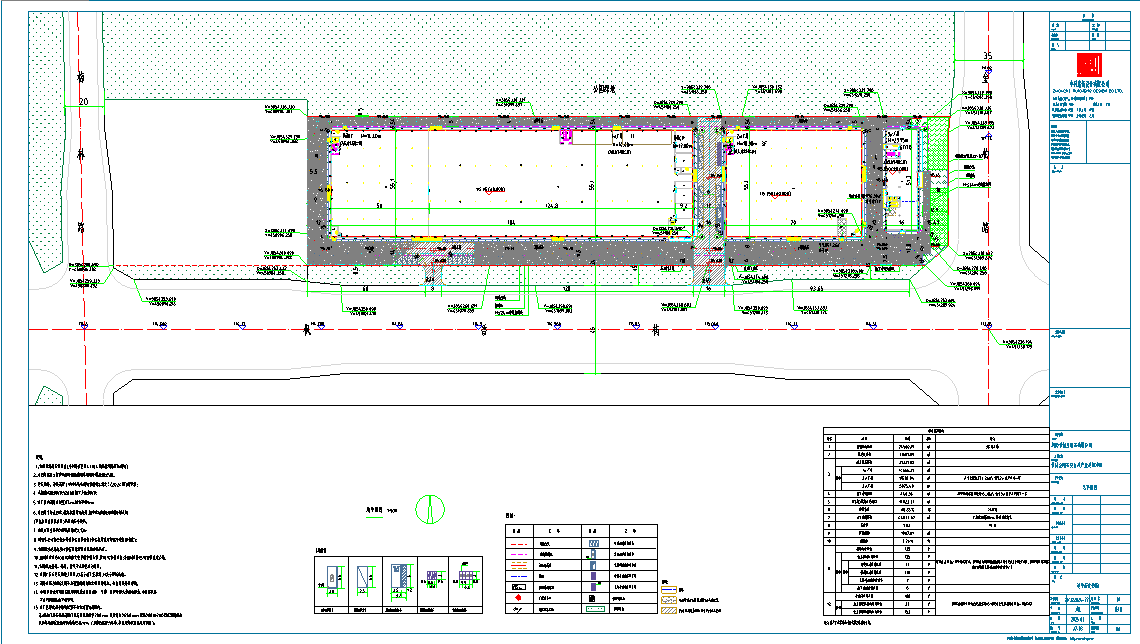1140x644 pixels.
Task: Click the blue dash-dot line legend sample
Action: coord(518,576)
